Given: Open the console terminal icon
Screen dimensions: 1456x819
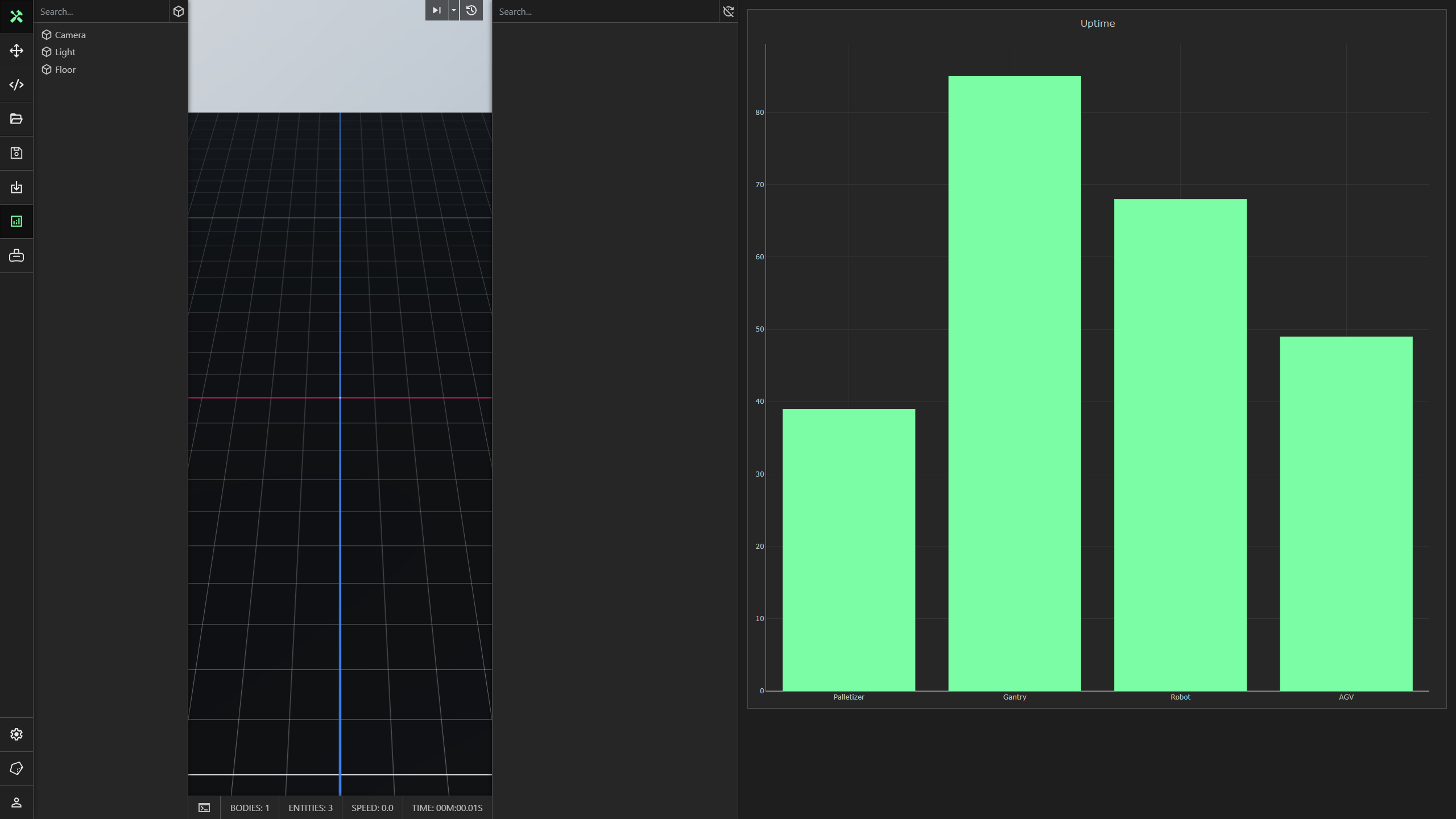Looking at the screenshot, I should point(204,808).
